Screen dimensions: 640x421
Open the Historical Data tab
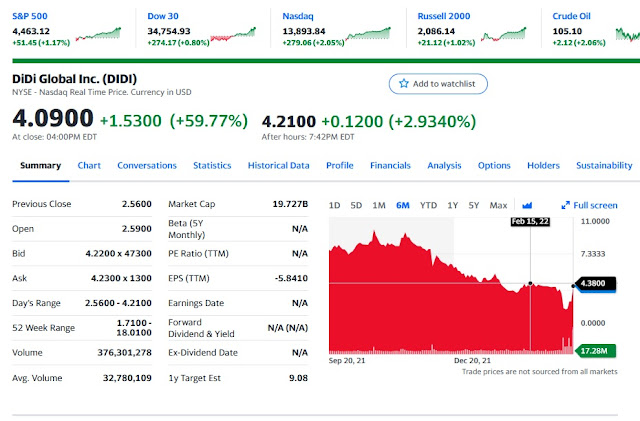(x=279, y=165)
